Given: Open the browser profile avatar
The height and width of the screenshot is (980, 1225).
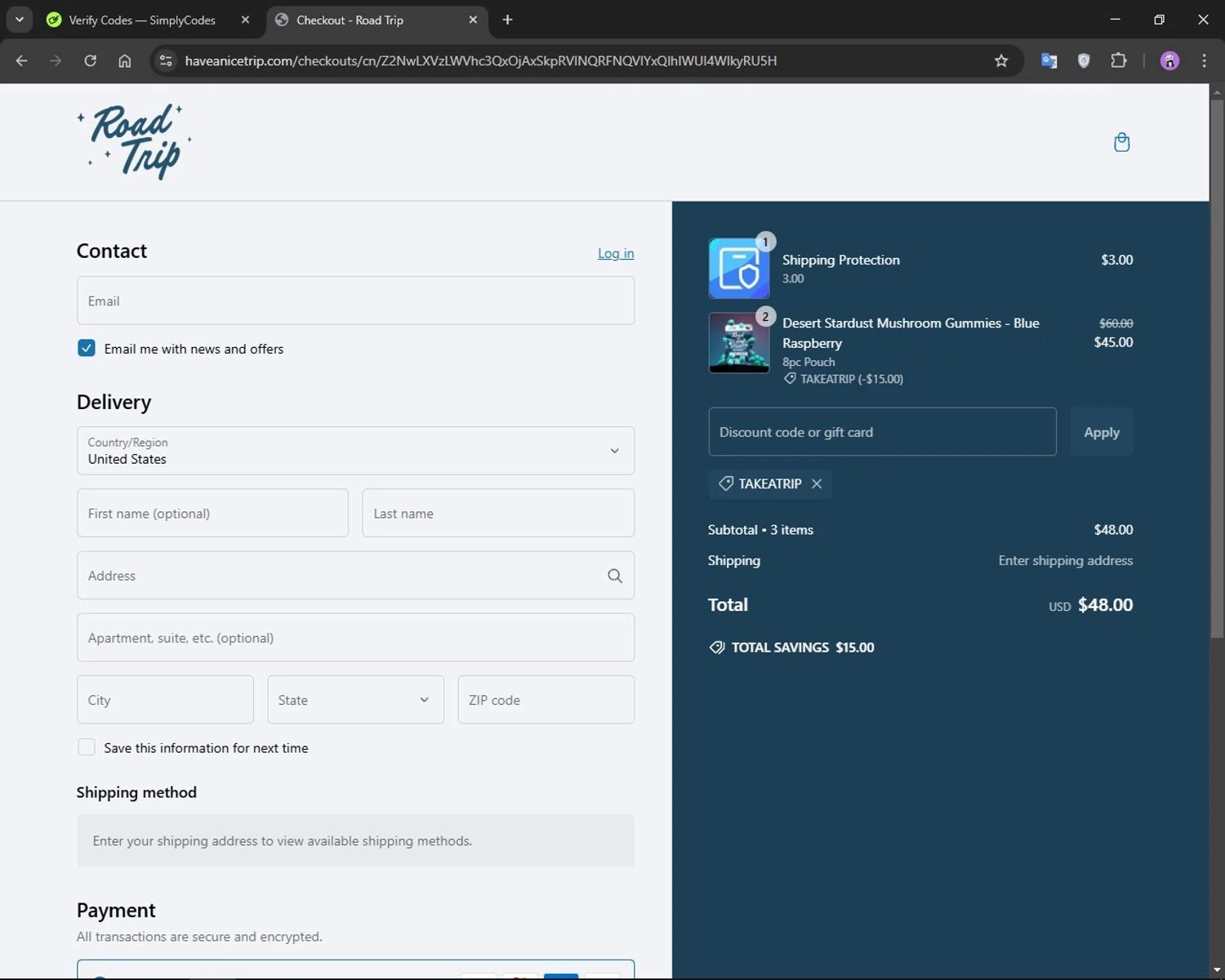Looking at the screenshot, I should coord(1169,60).
